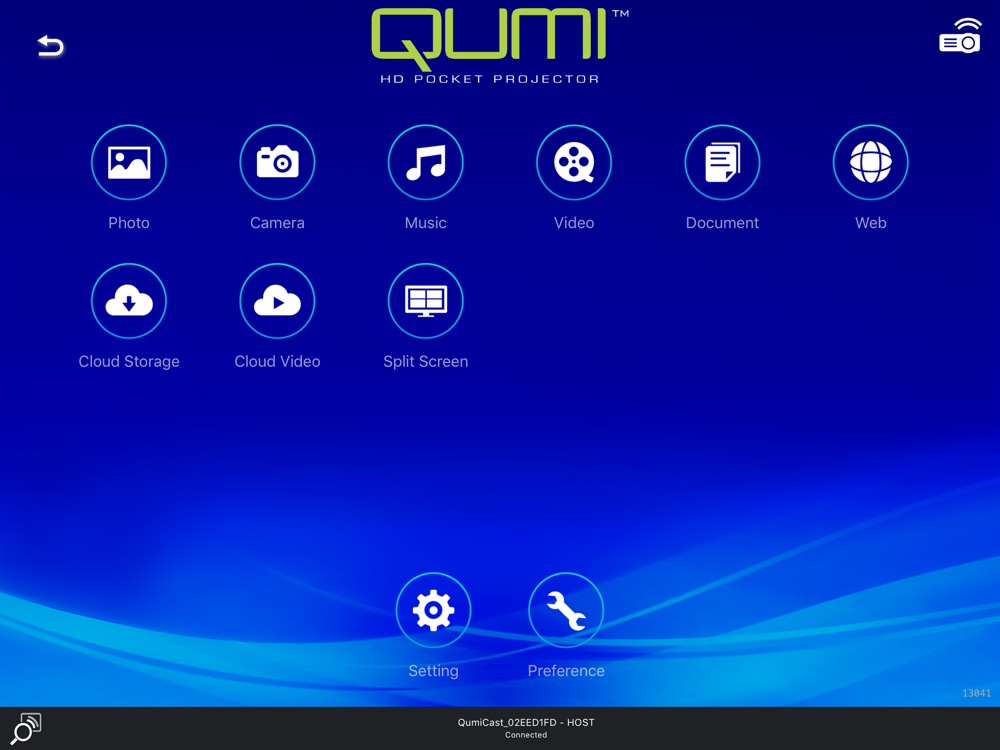
Task: Click the Cloud Video label
Action: tap(277, 362)
